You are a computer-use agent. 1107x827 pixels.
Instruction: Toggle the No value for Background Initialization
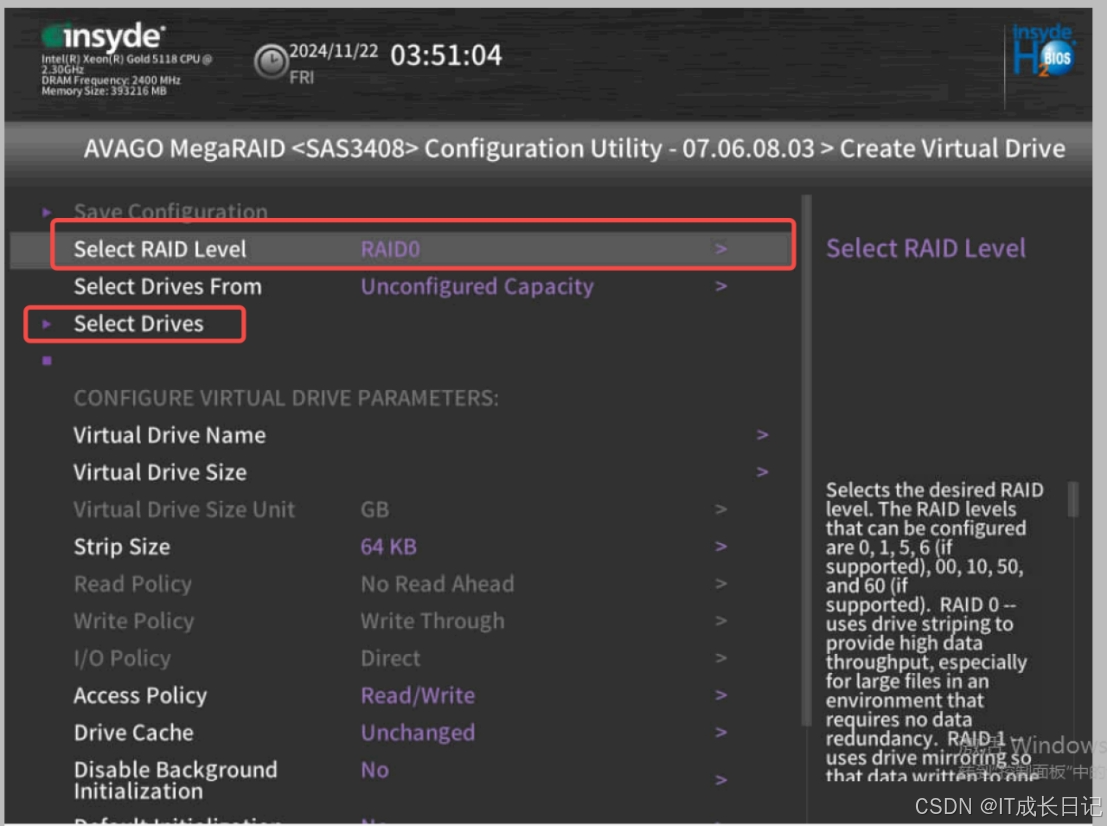point(375,771)
